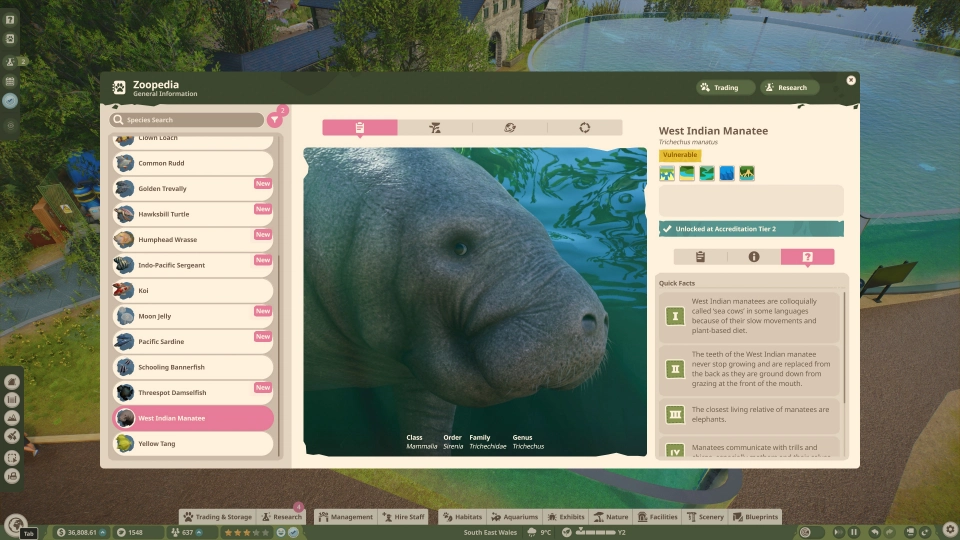This screenshot has height=540, width=960.
Task: Select Humphead Wrasse in species list
Action: tap(193, 239)
